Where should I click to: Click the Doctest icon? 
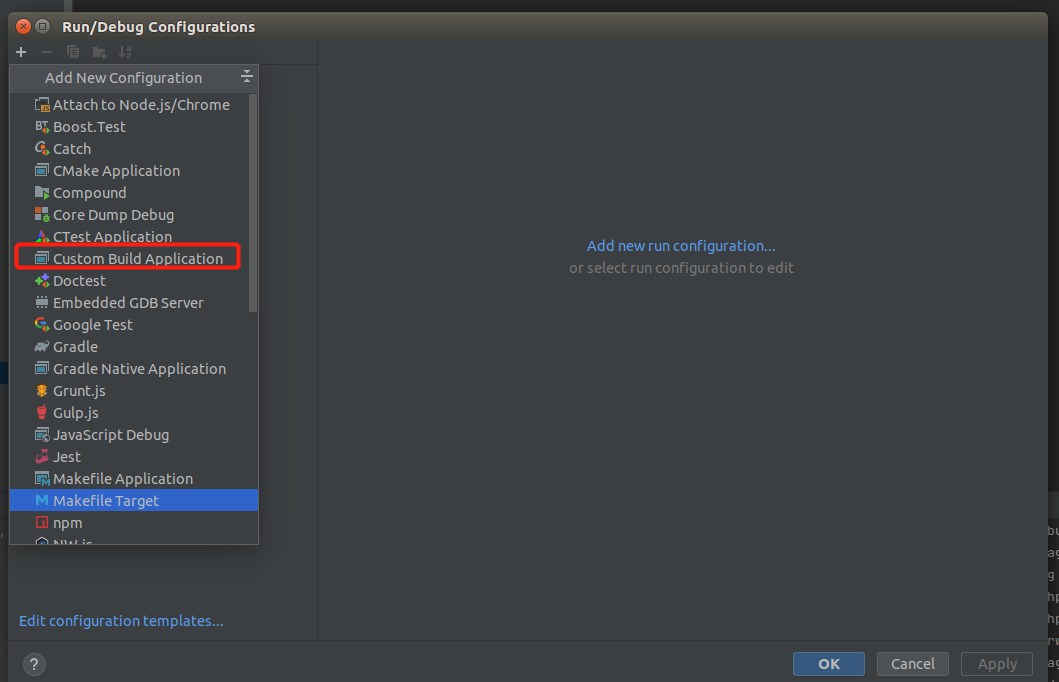42,280
